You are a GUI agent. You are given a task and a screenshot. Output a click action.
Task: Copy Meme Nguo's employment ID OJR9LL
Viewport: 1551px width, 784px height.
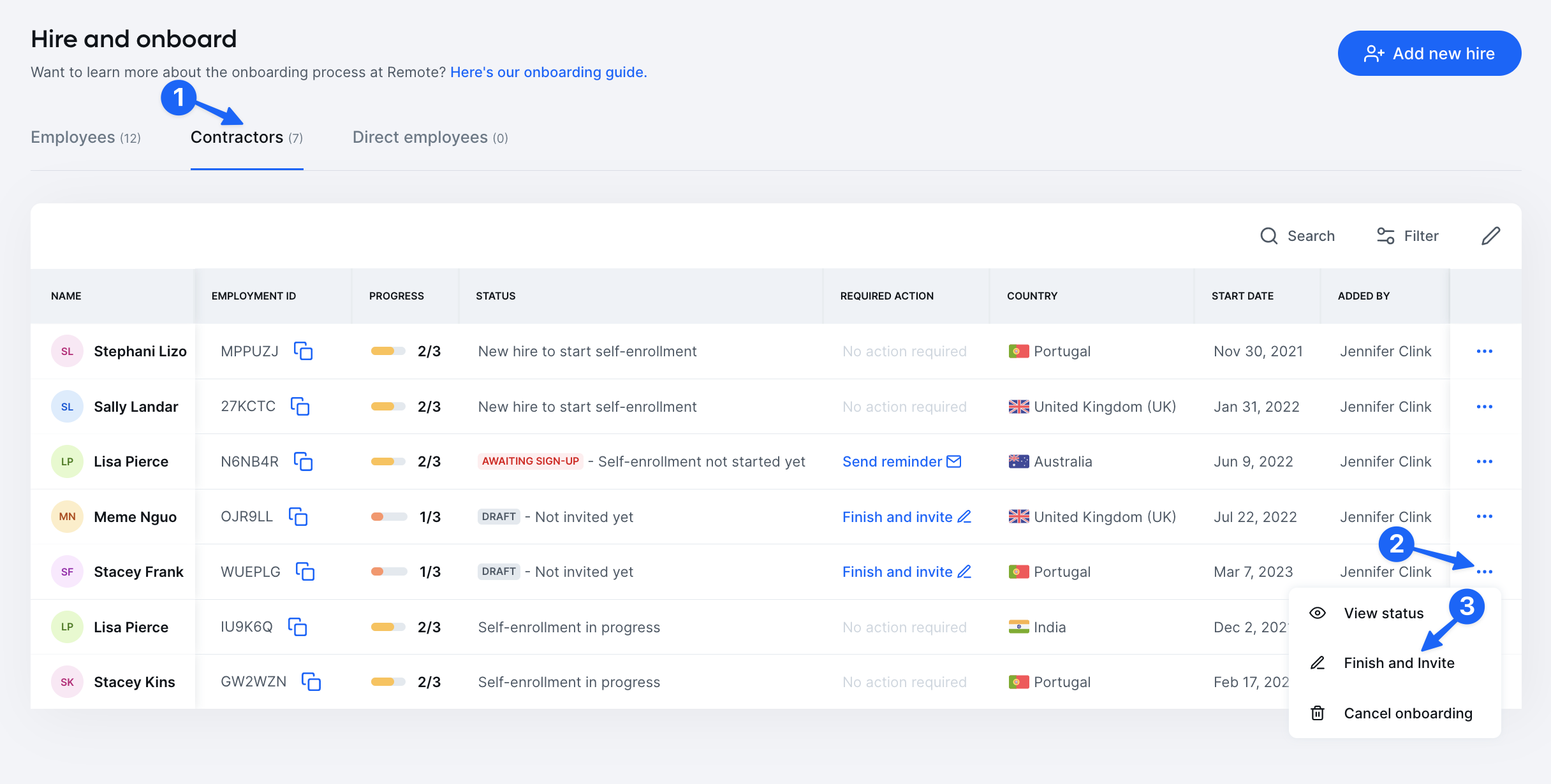point(300,518)
